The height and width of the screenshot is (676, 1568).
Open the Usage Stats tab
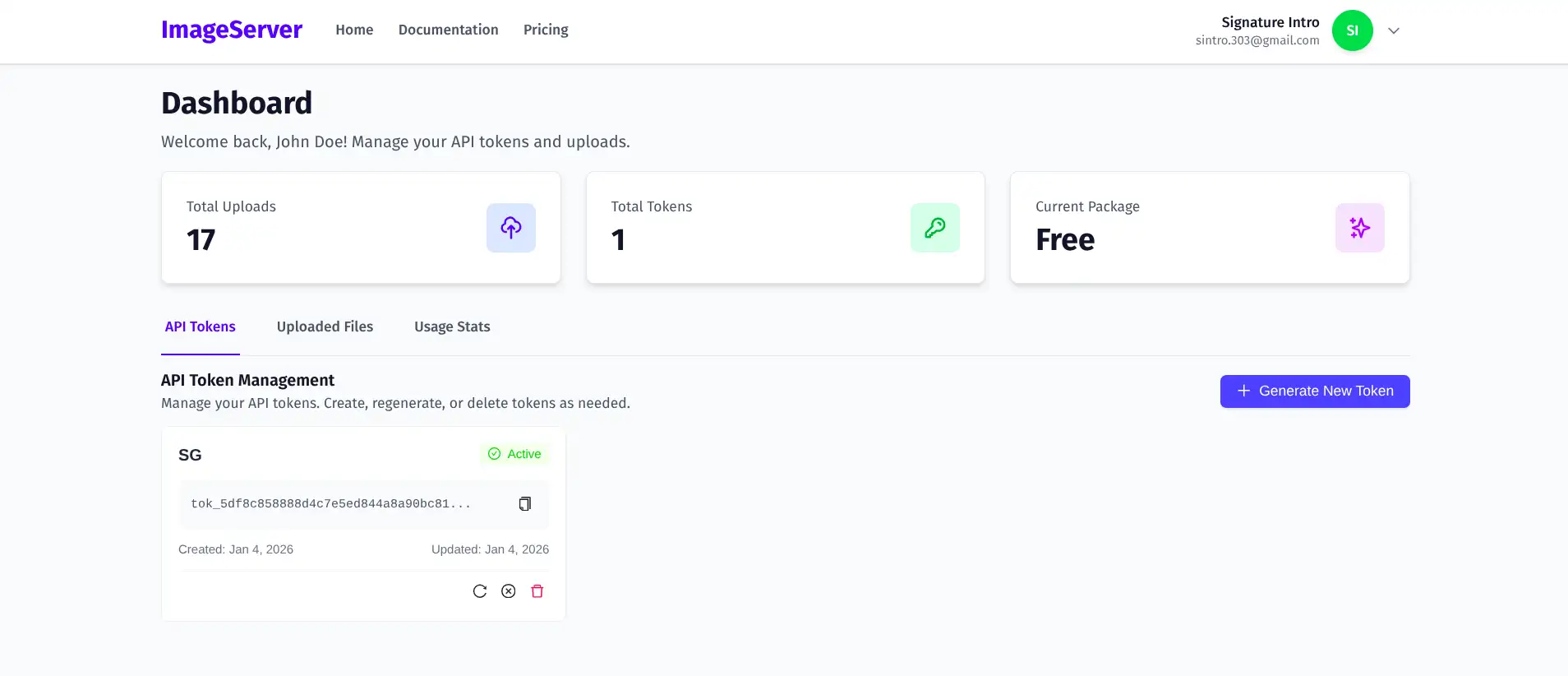[x=452, y=327]
